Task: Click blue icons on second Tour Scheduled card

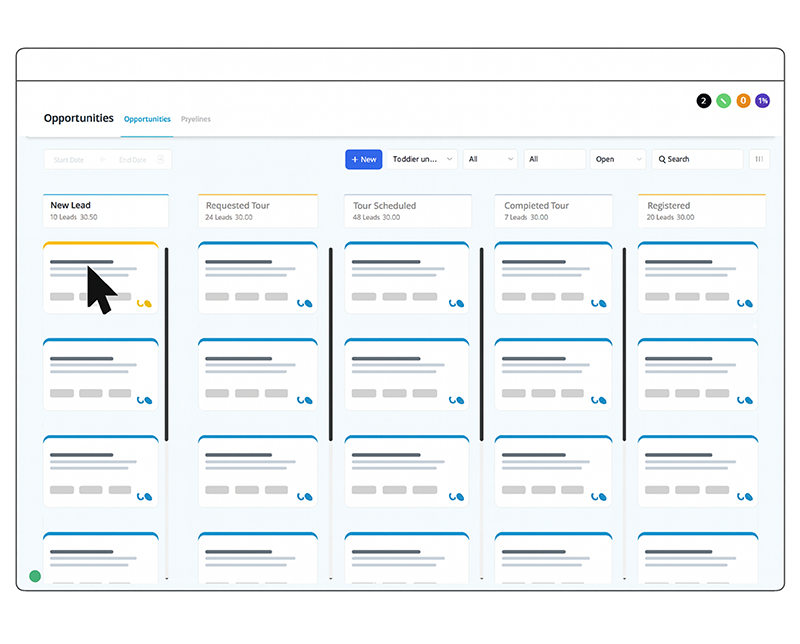Action: [456, 401]
